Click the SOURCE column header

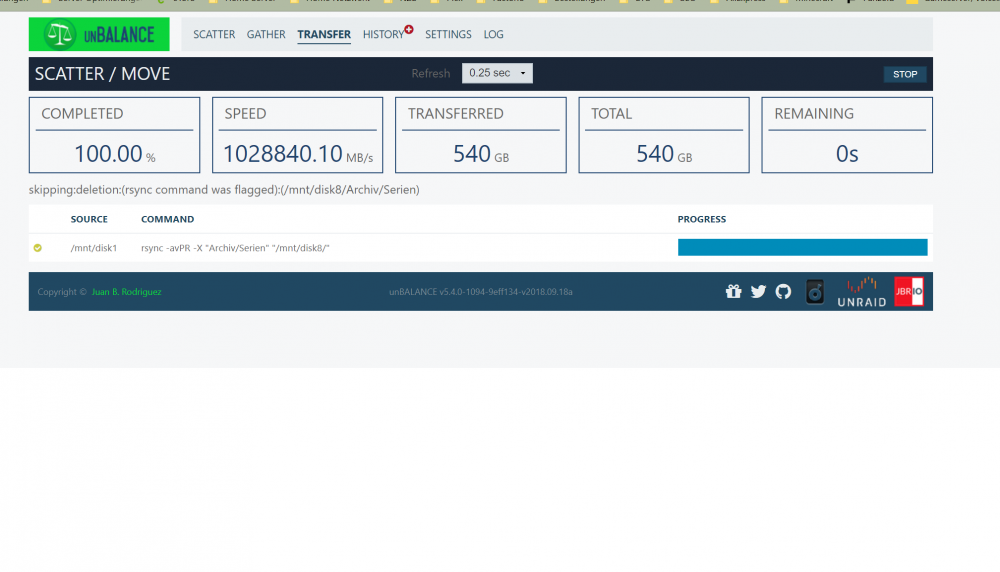[89, 219]
